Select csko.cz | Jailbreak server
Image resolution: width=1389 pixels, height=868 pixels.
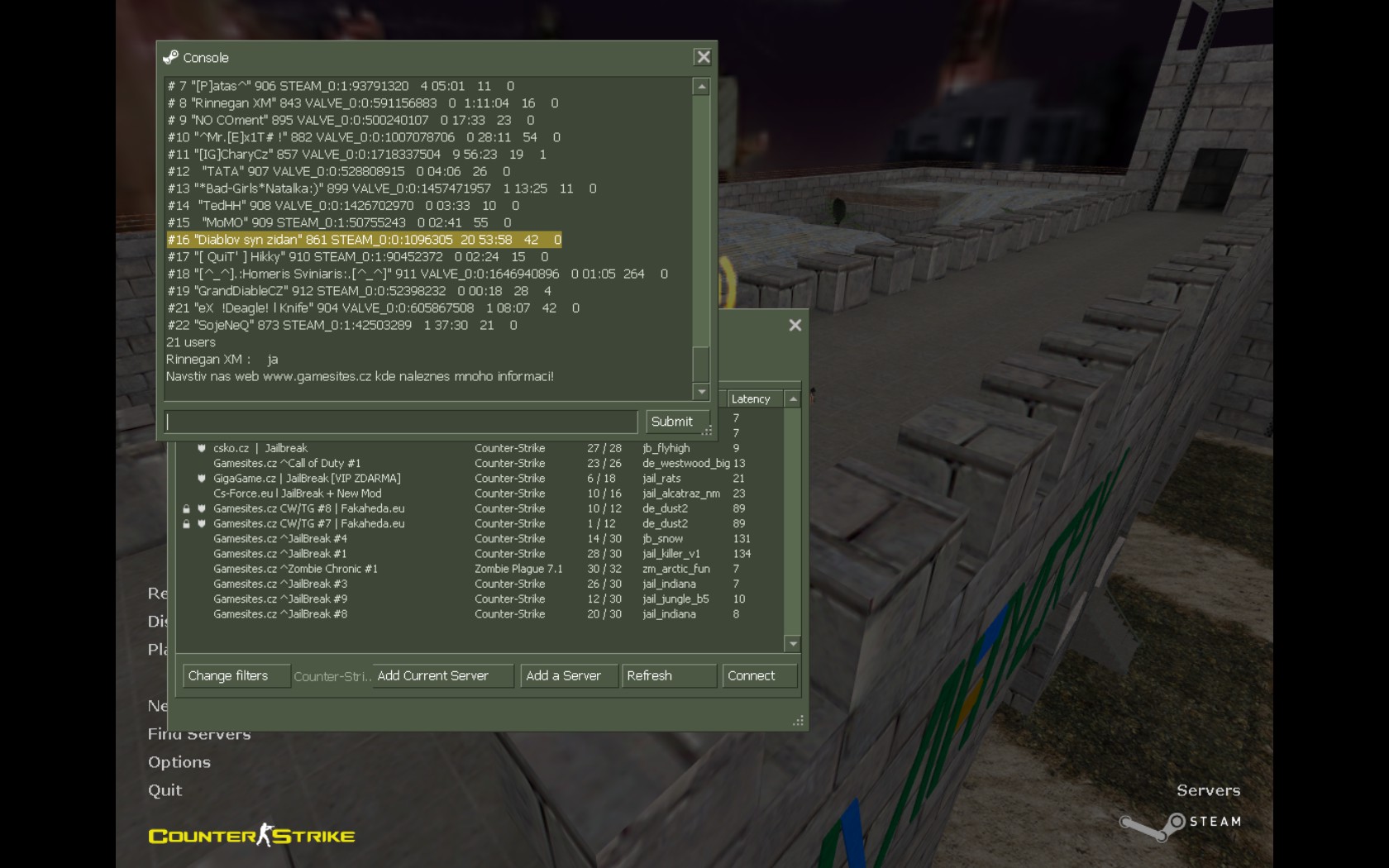(x=480, y=448)
